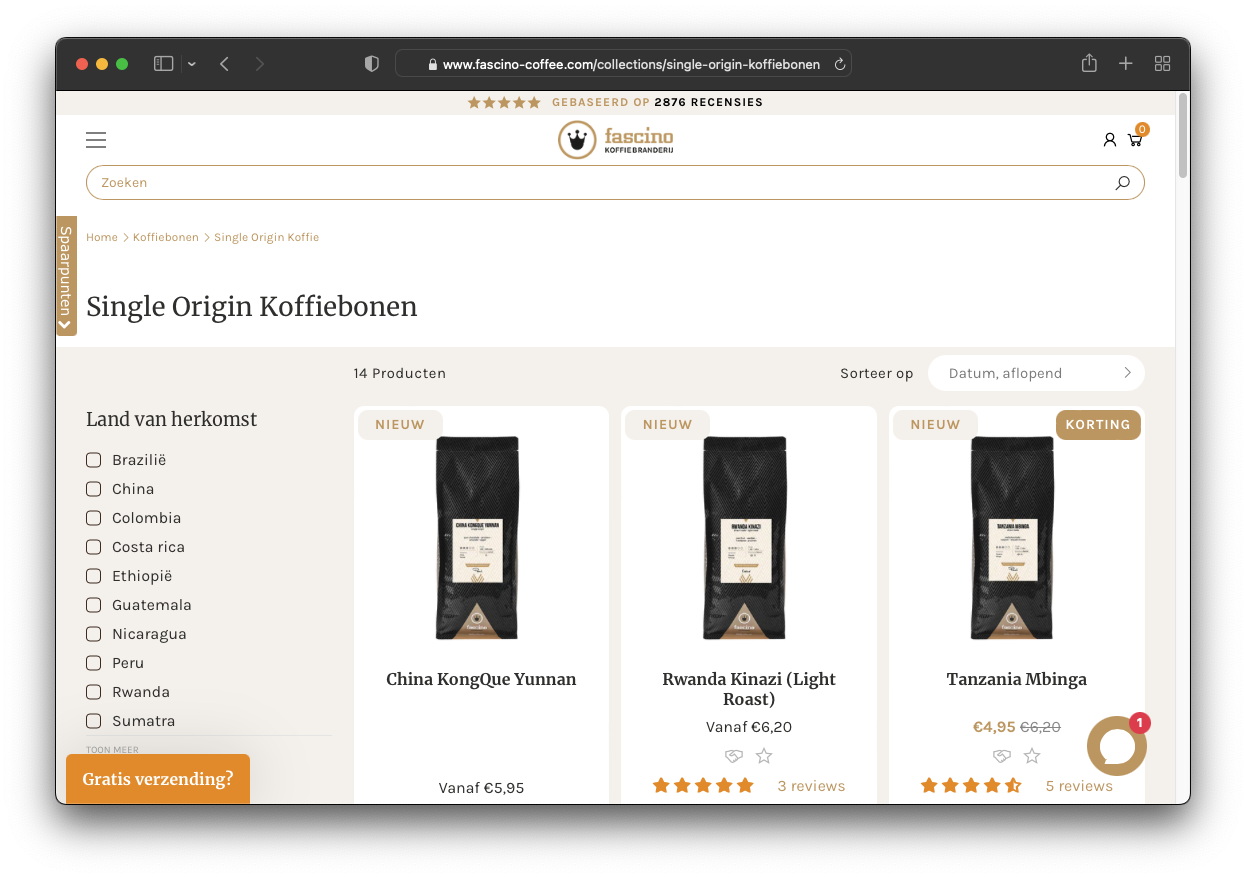Click compare icon under Rwanda Kinazi
This screenshot has width=1246, height=878.
734,756
